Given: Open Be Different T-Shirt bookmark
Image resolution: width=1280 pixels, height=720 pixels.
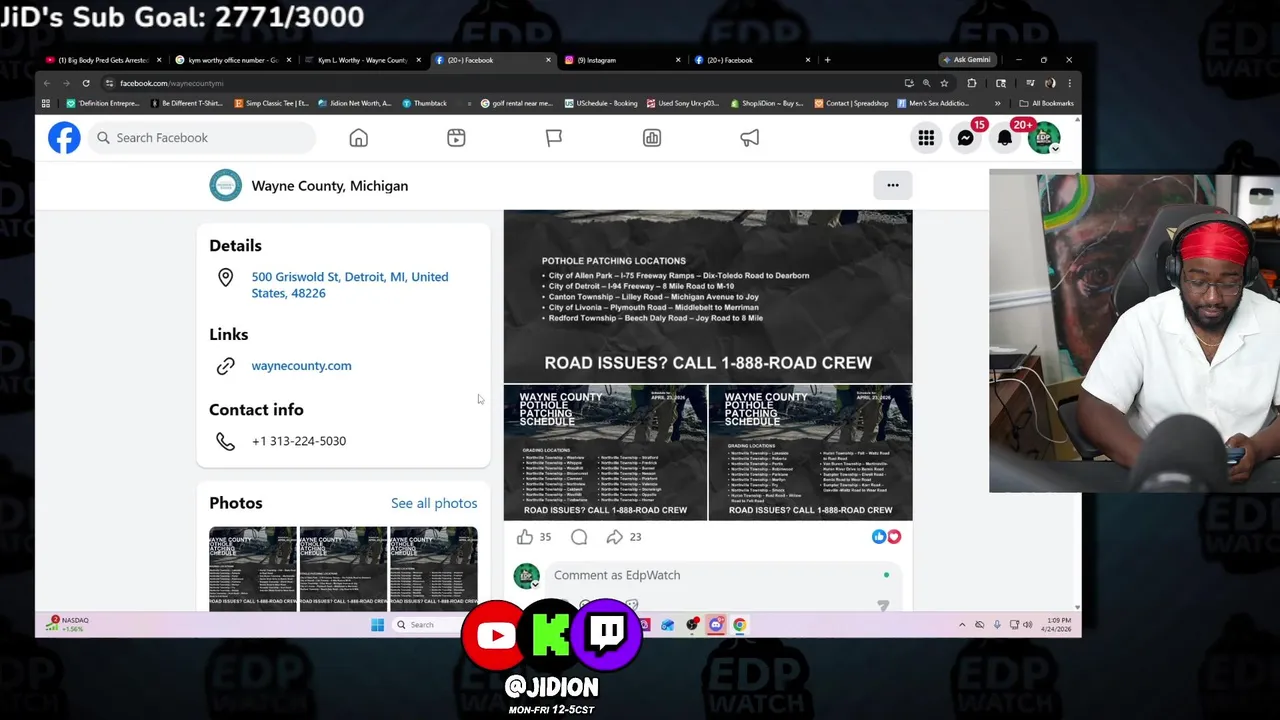Looking at the screenshot, I should point(187,103).
